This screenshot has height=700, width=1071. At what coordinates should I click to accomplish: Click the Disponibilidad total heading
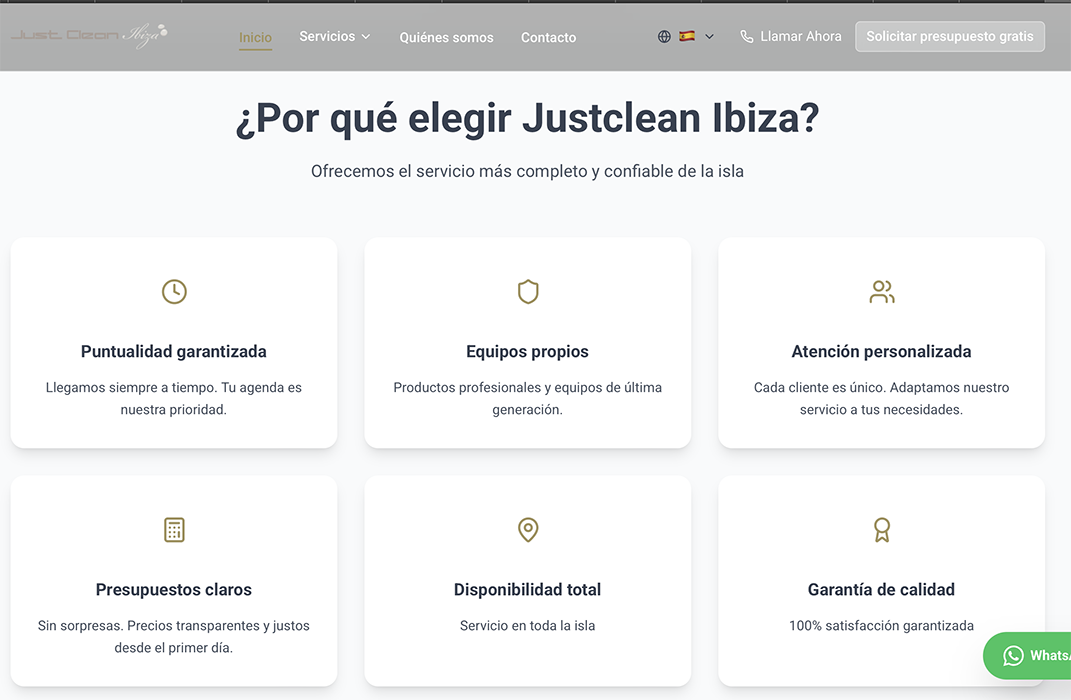pyautogui.click(x=527, y=589)
